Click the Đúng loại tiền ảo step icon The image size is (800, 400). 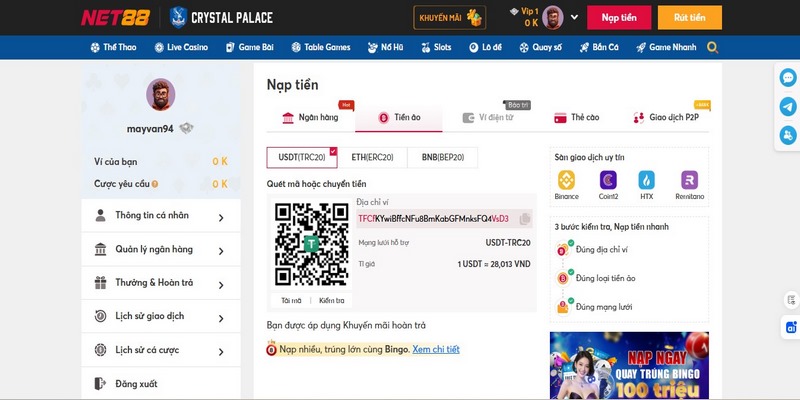564,278
